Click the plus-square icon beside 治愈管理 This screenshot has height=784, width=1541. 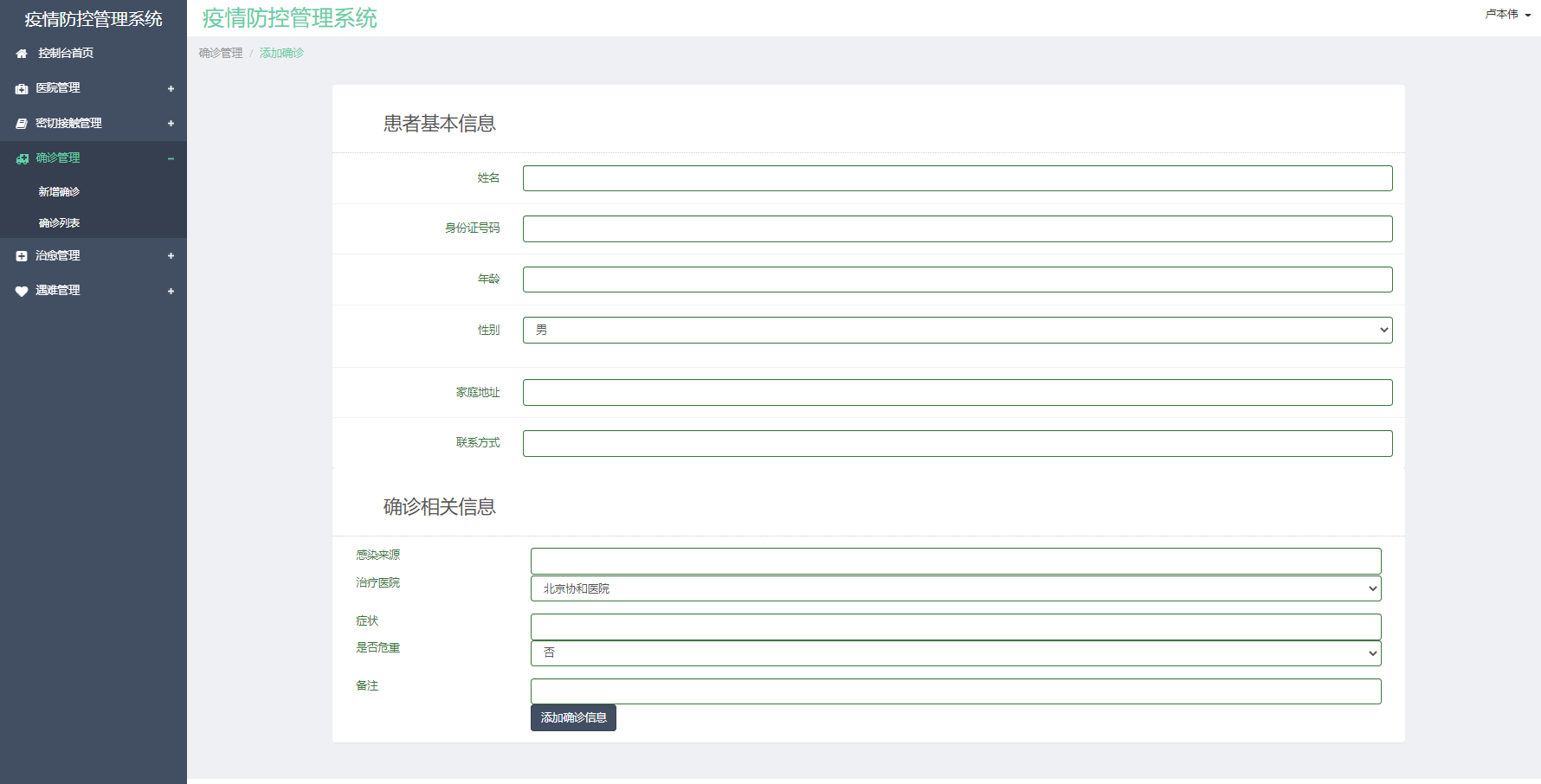(22, 256)
